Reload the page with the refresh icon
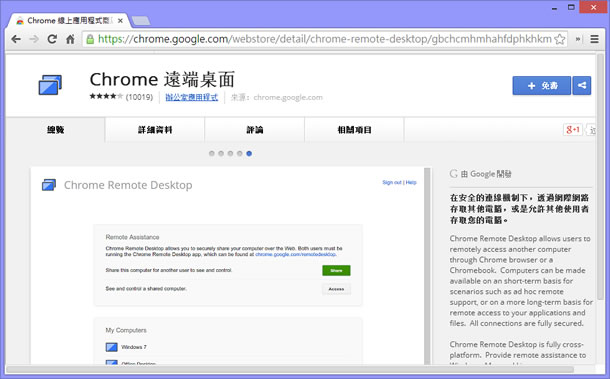The width and height of the screenshot is (610, 379). (52, 39)
